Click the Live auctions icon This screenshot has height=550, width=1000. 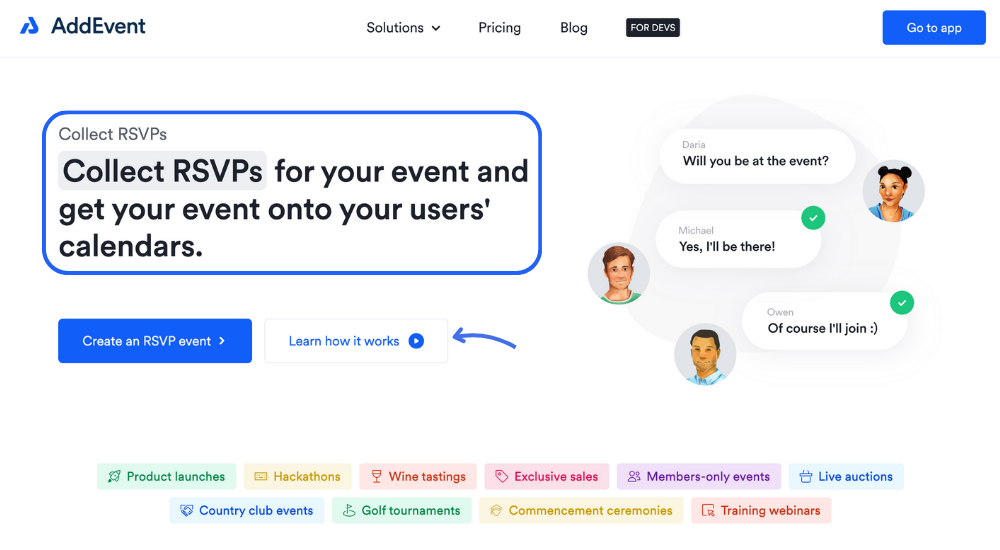click(x=806, y=477)
